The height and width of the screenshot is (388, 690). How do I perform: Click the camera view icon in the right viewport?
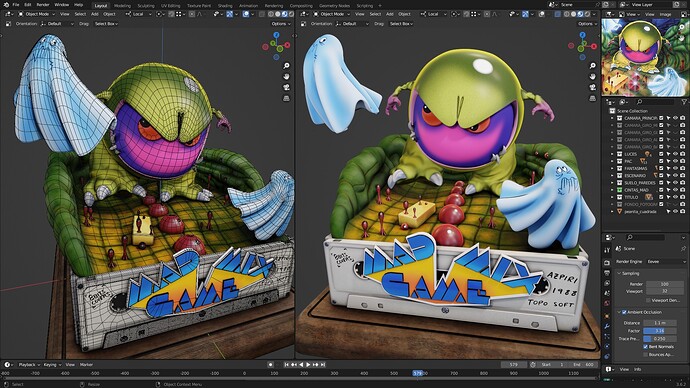coord(593,87)
